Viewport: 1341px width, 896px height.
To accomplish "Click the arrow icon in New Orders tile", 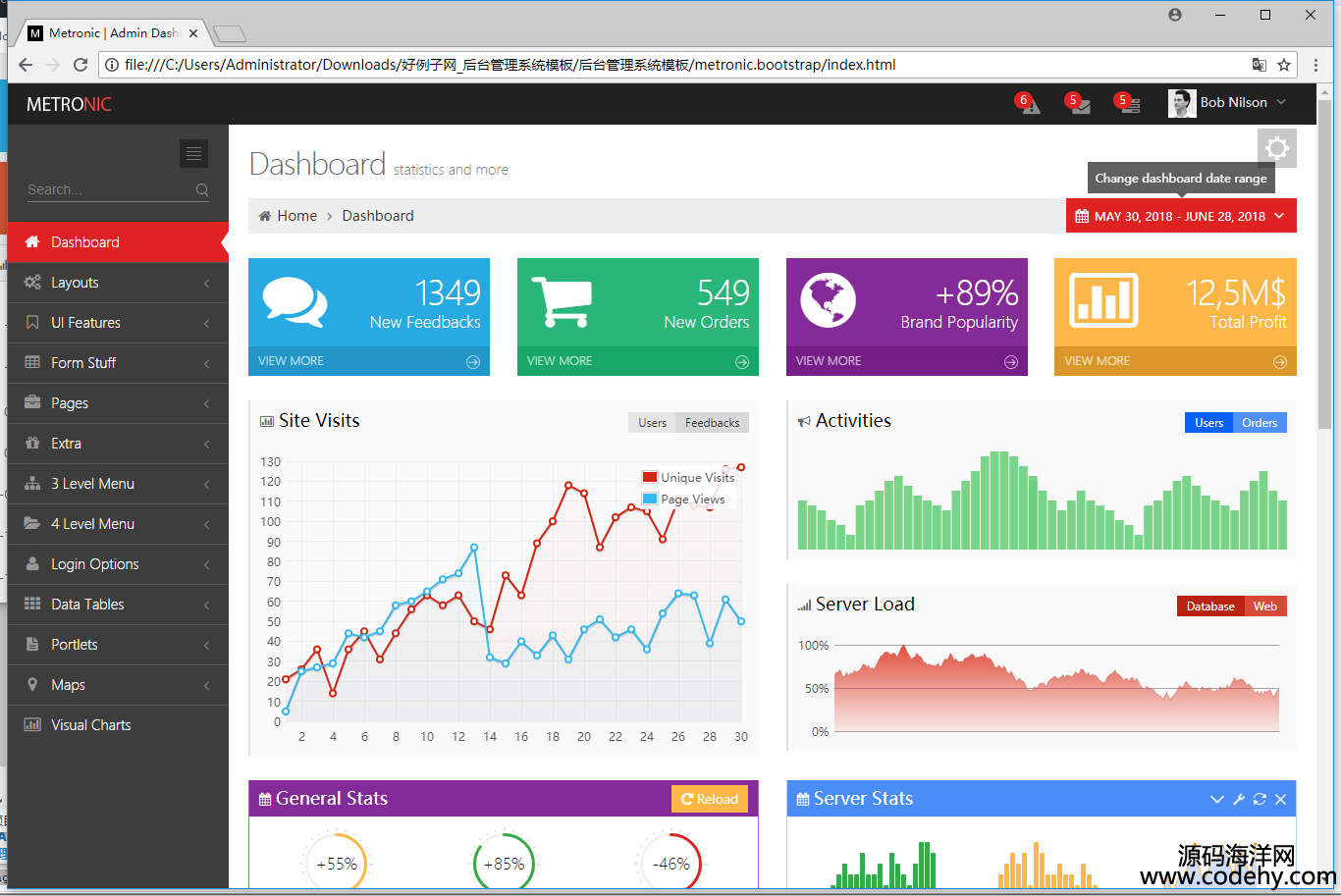I will tap(742, 362).
